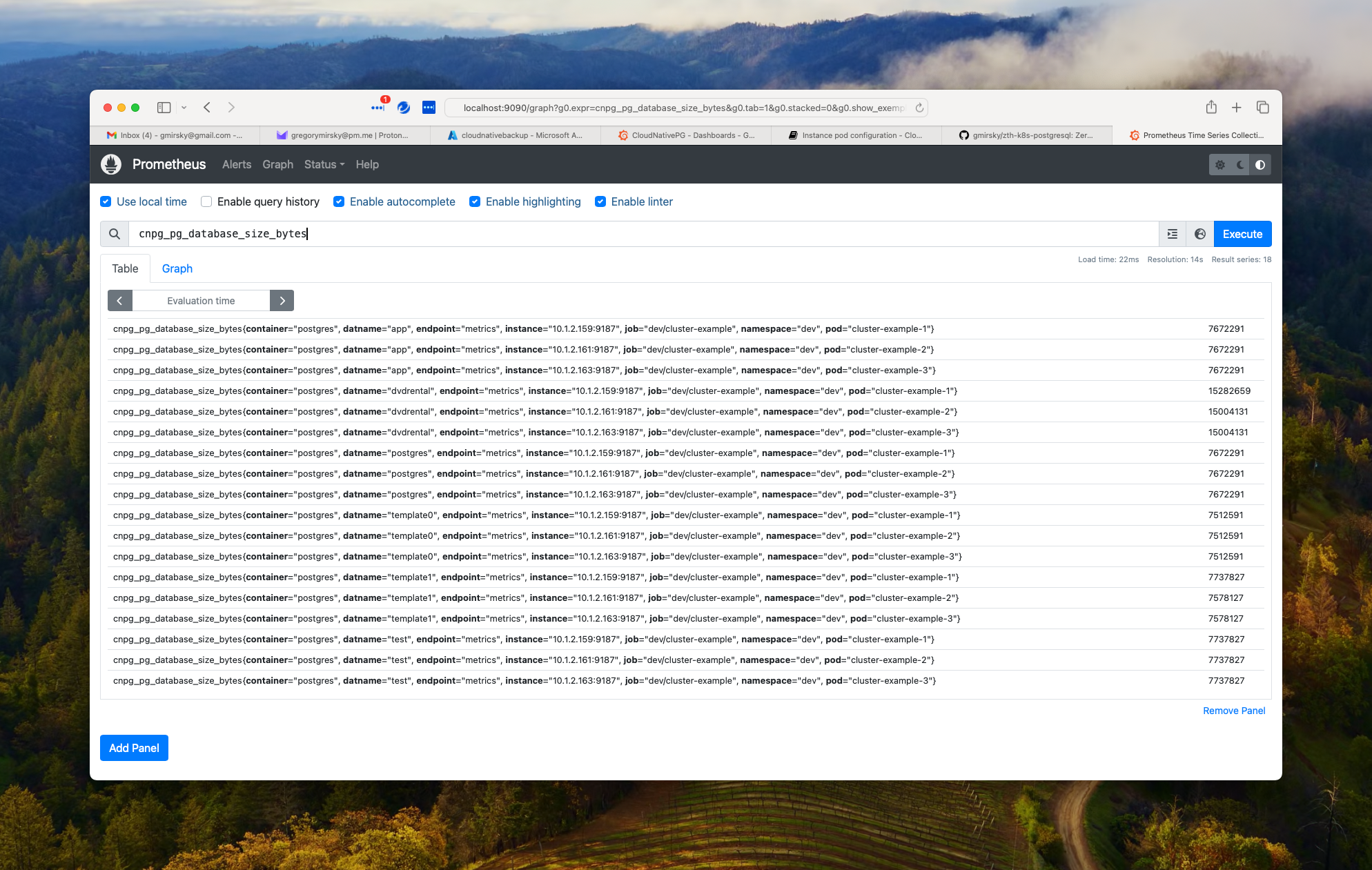Select the auto theme contrast icon
1372x870 pixels.
tap(1260, 165)
